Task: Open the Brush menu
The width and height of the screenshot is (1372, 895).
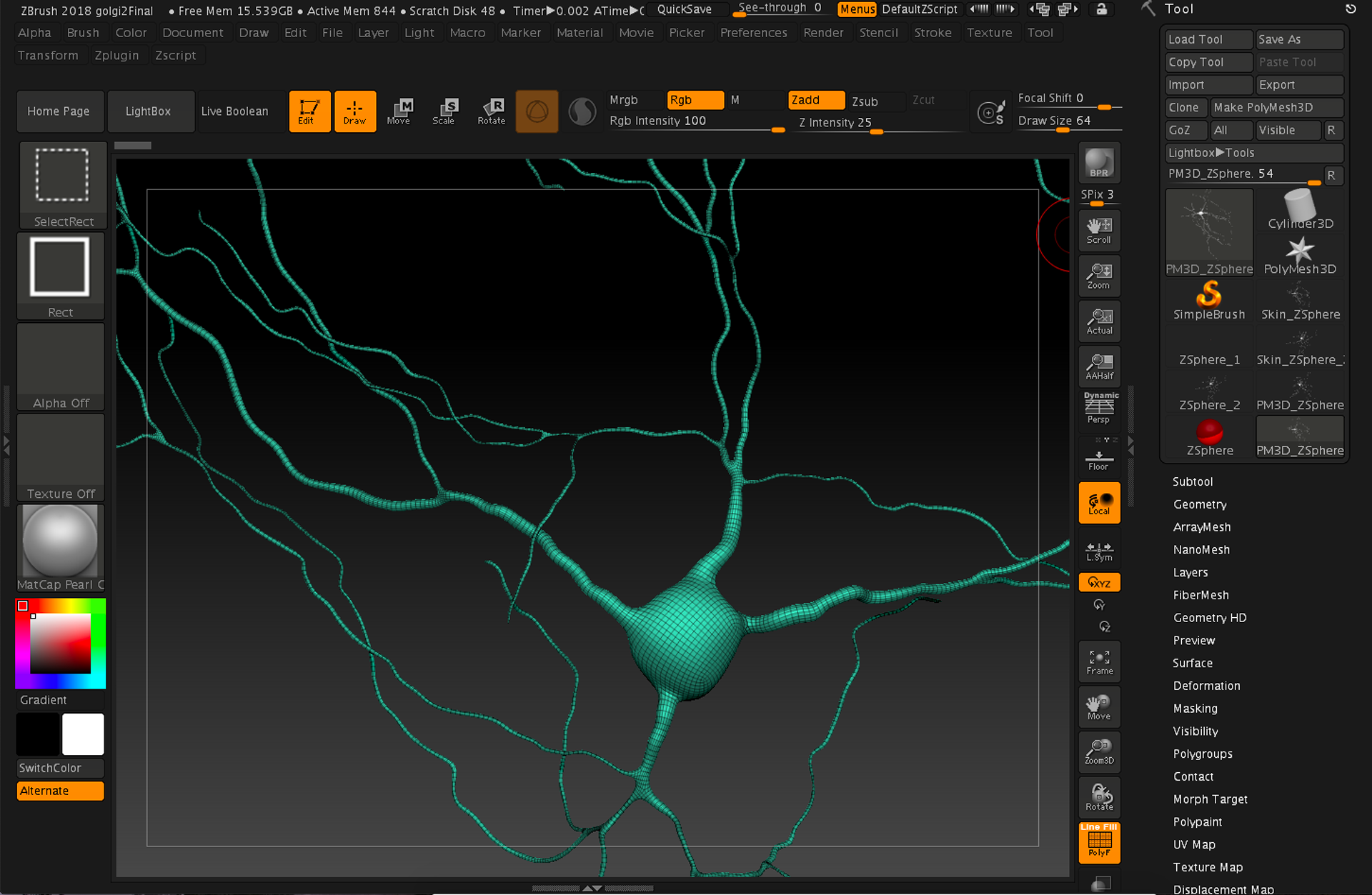Action: (83, 33)
